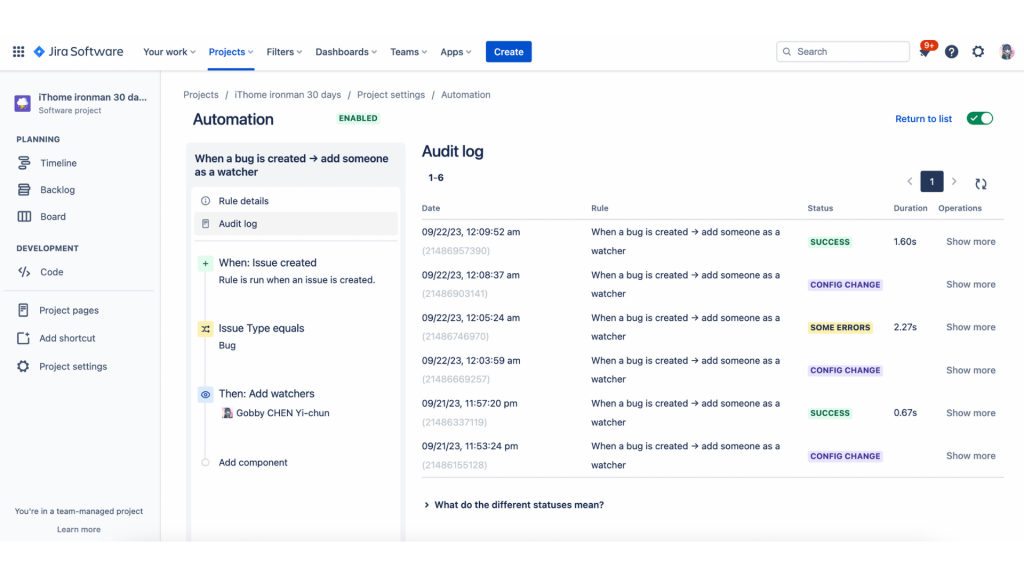Click the yellow Issue Type condition icon

point(206,328)
